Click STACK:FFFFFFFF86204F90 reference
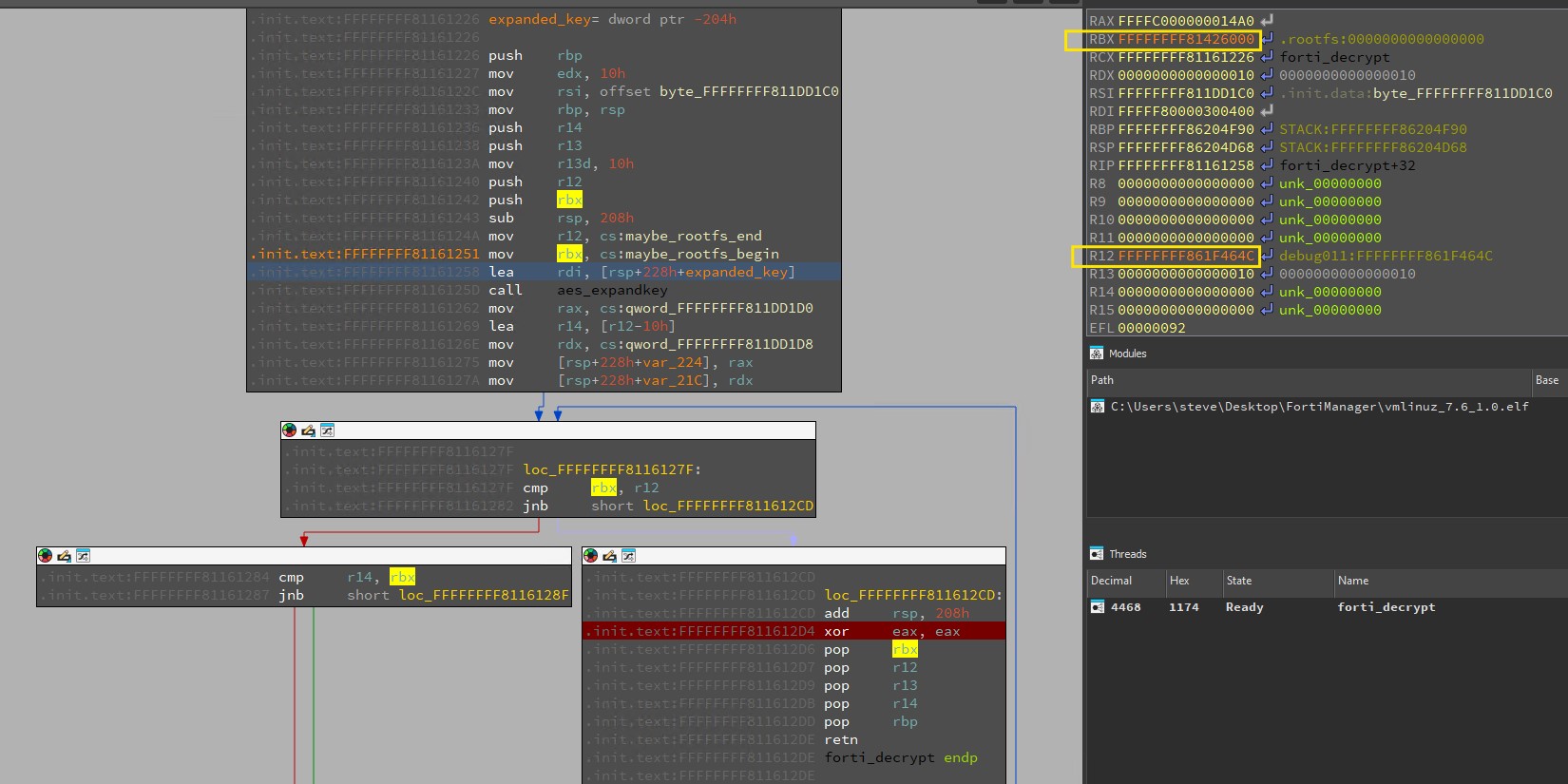This screenshot has width=1568, height=784. [1373, 129]
